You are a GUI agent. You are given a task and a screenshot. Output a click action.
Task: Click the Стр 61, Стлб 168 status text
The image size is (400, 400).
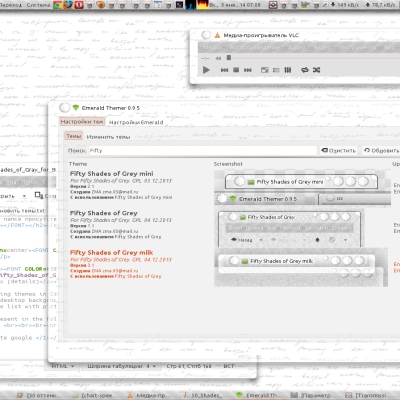click(189, 366)
